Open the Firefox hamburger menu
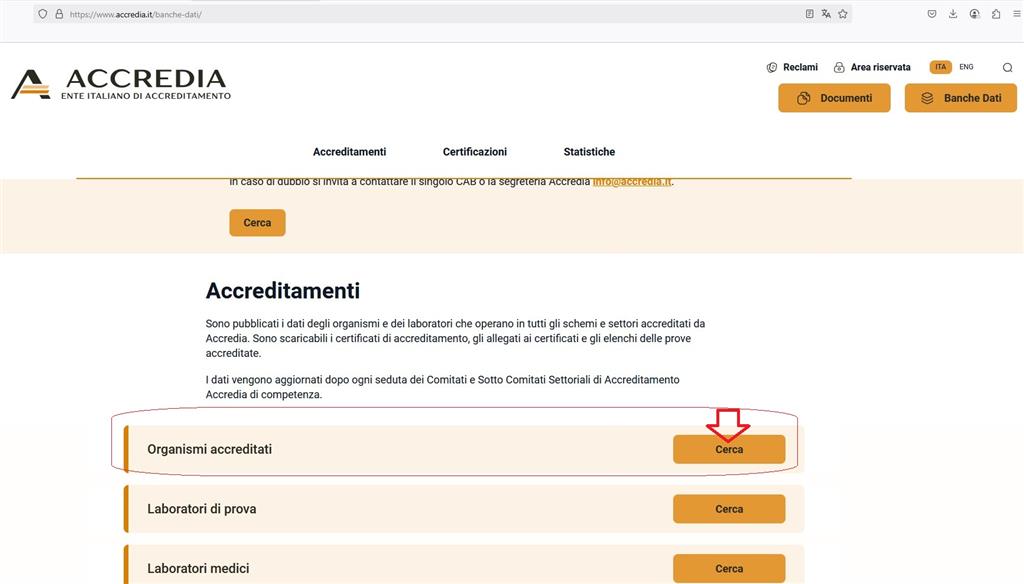Screen dimensions: 1024x584 pos(1017,14)
